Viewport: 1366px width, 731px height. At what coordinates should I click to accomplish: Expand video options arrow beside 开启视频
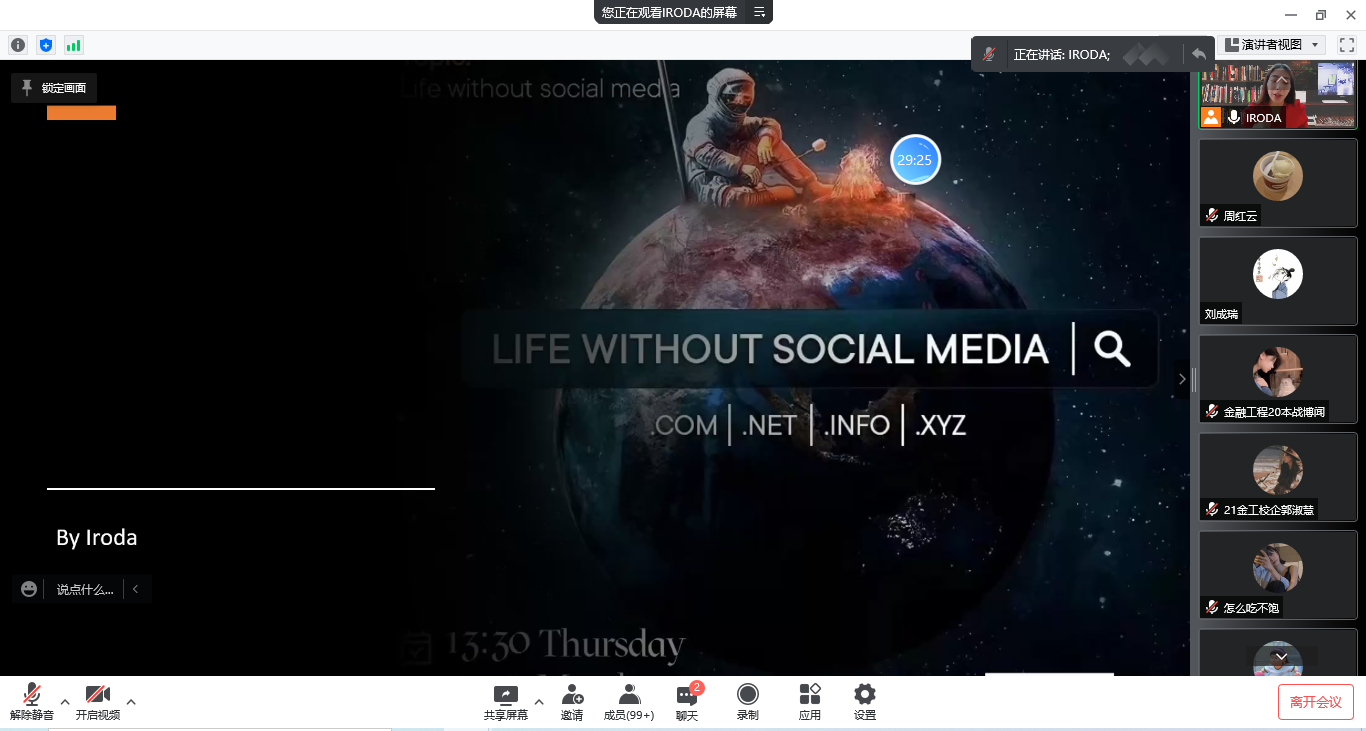(x=131, y=702)
